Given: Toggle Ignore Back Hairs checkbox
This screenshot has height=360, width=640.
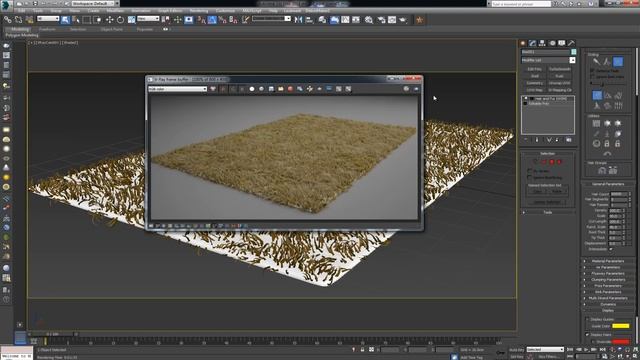Looking at the screenshot, I should pyautogui.click(x=592, y=76).
